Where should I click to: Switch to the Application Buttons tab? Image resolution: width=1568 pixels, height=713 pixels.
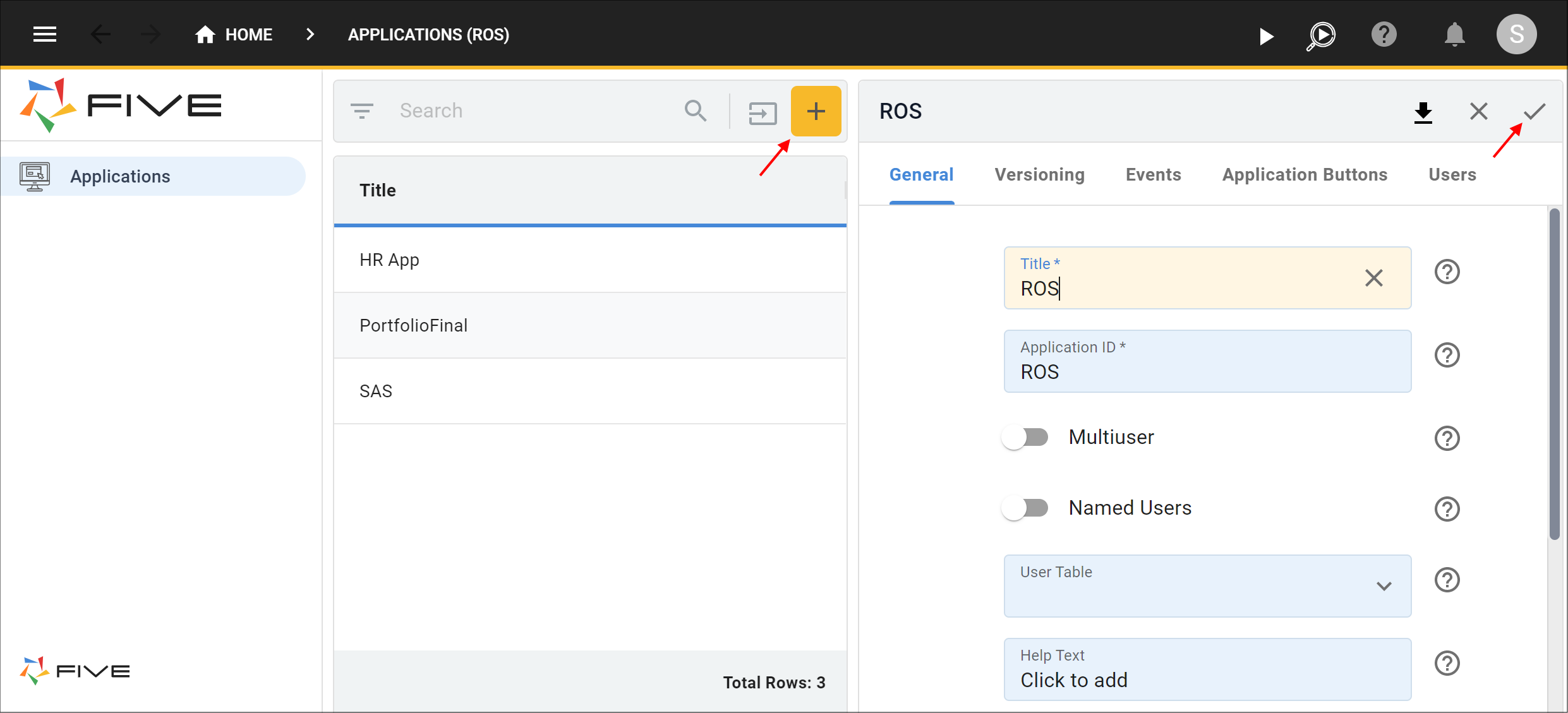(x=1305, y=174)
